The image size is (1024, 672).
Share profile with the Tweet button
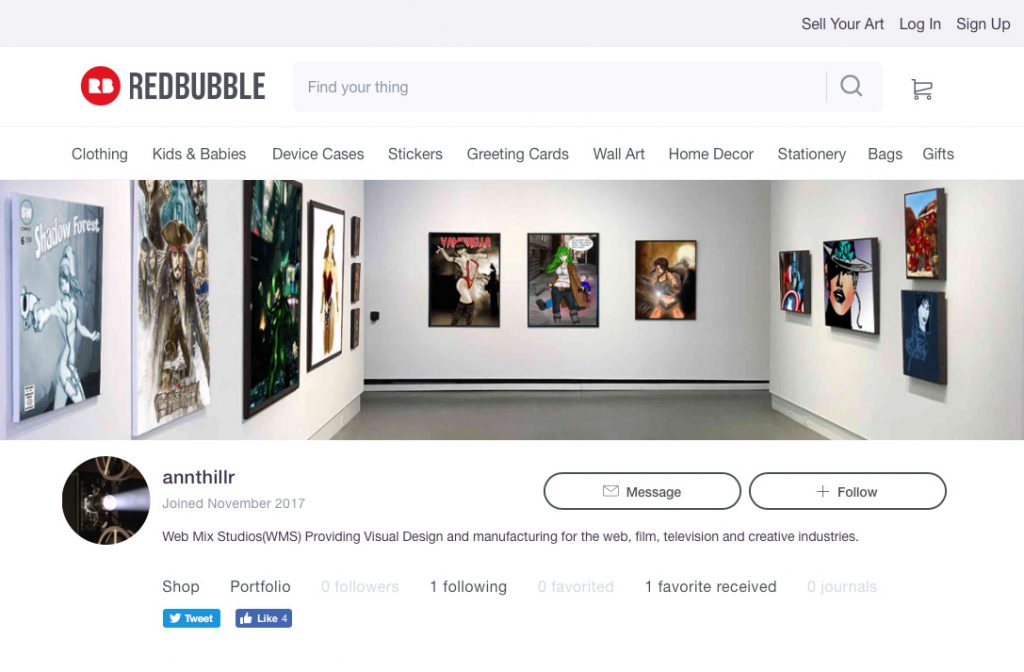pos(191,618)
